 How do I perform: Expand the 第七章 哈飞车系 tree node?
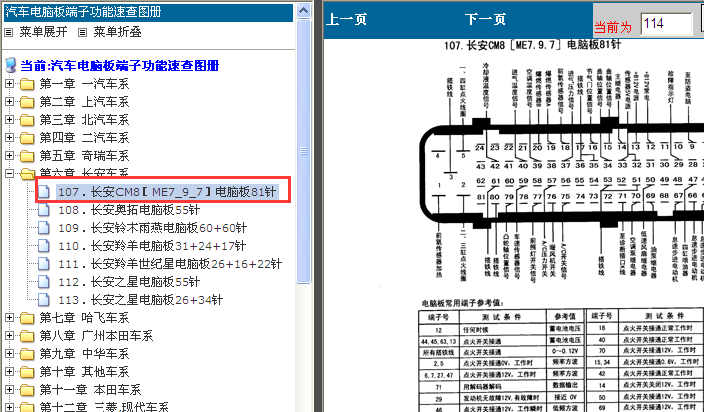coord(9,318)
